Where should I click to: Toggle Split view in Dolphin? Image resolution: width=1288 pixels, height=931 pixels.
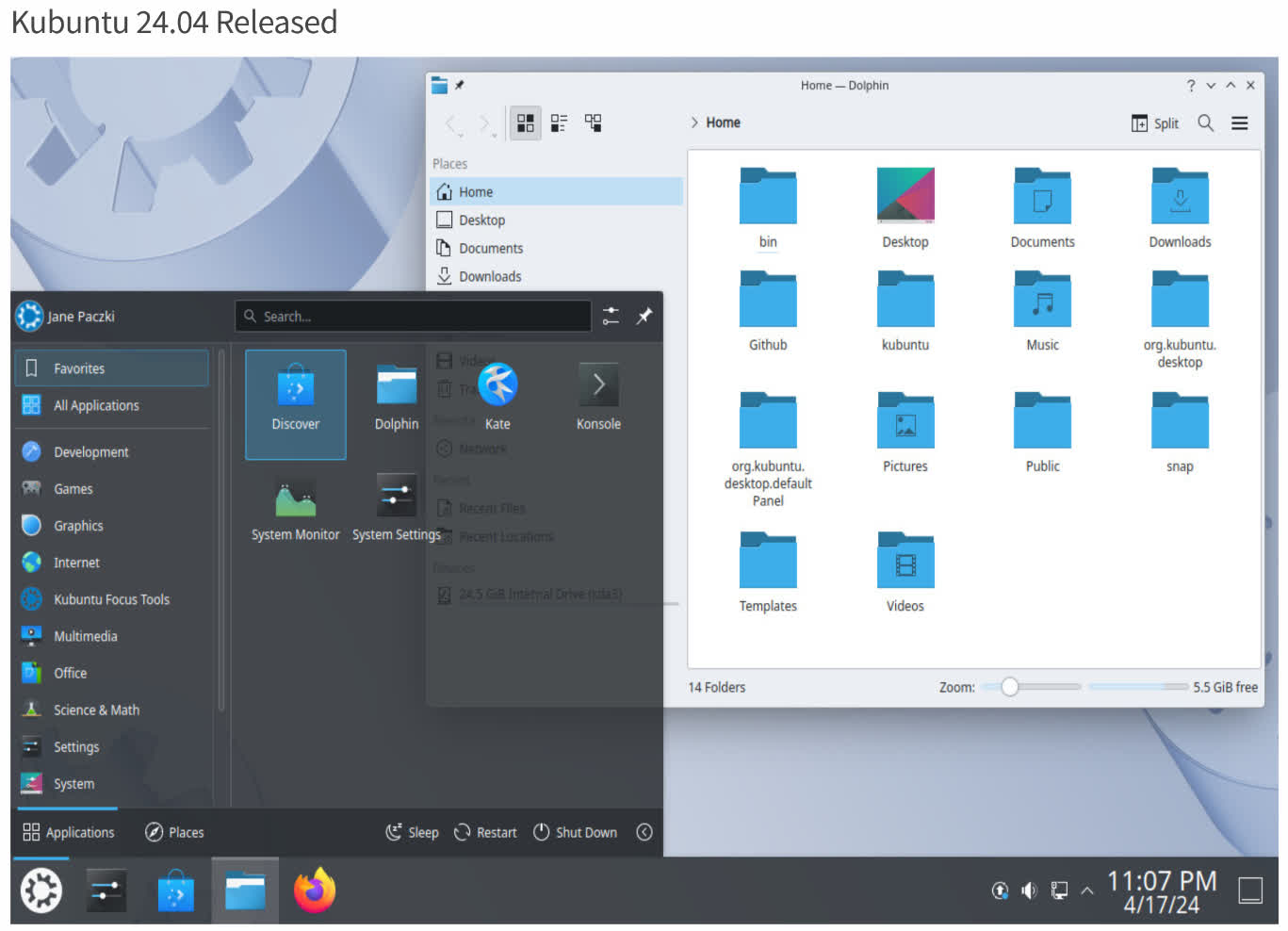(x=1155, y=123)
